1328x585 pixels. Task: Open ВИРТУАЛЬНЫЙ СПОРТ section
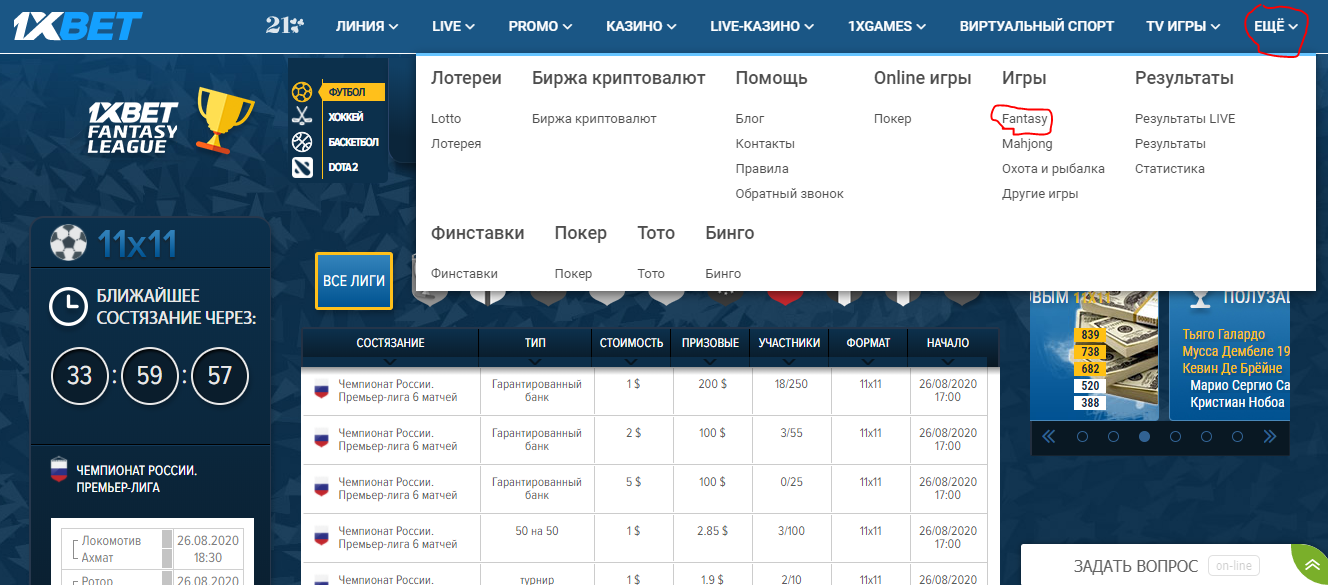1037,26
